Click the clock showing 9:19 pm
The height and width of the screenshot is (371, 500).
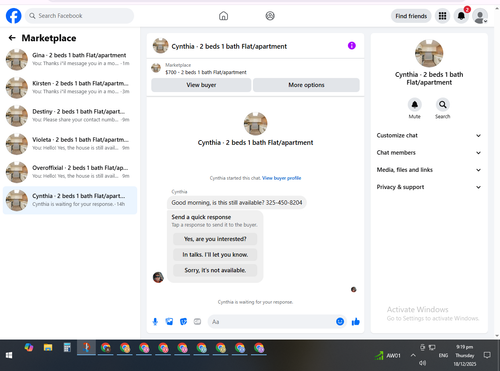click(x=464, y=347)
